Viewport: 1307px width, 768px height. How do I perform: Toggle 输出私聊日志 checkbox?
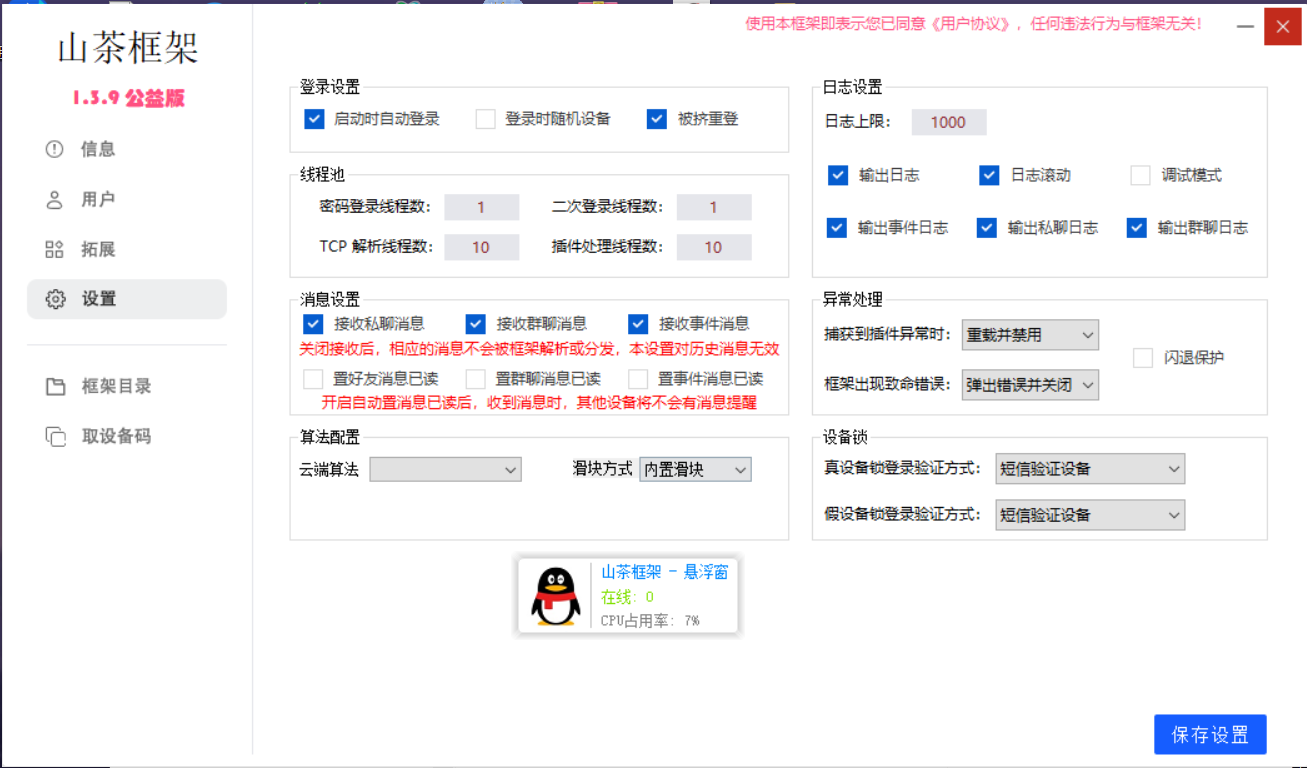pos(987,228)
